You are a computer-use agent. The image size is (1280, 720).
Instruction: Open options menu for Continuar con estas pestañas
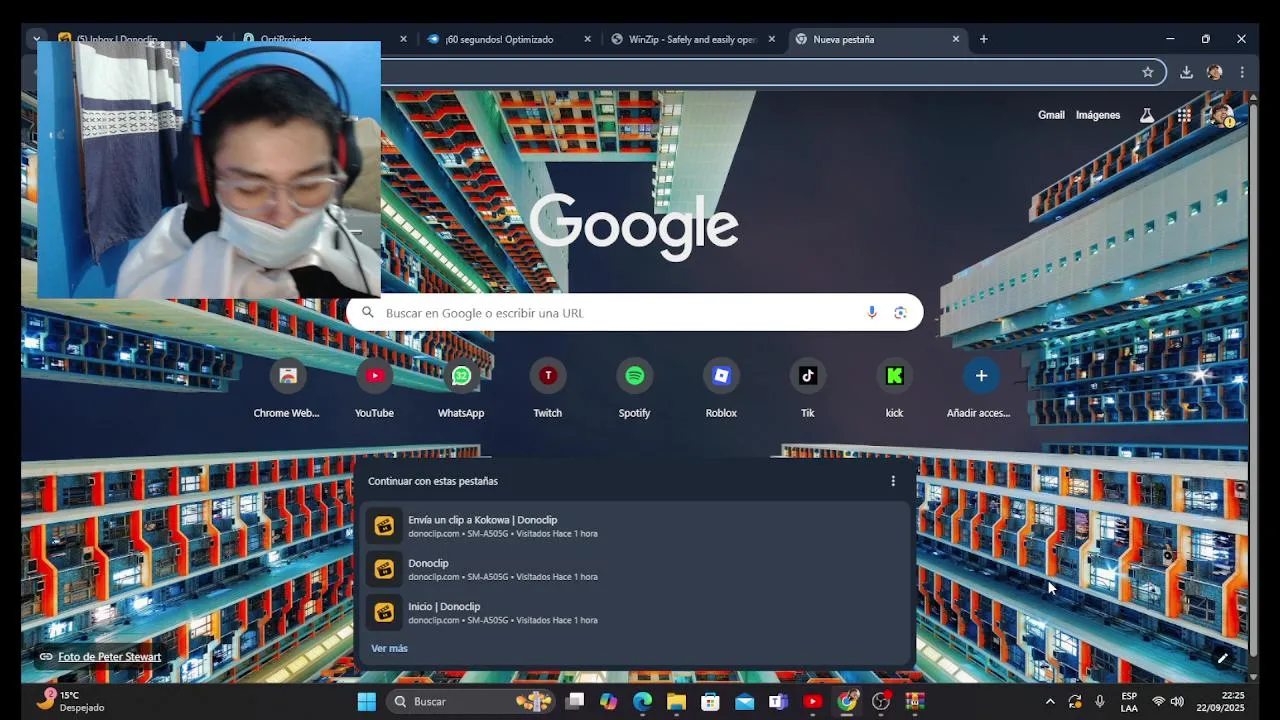point(893,481)
